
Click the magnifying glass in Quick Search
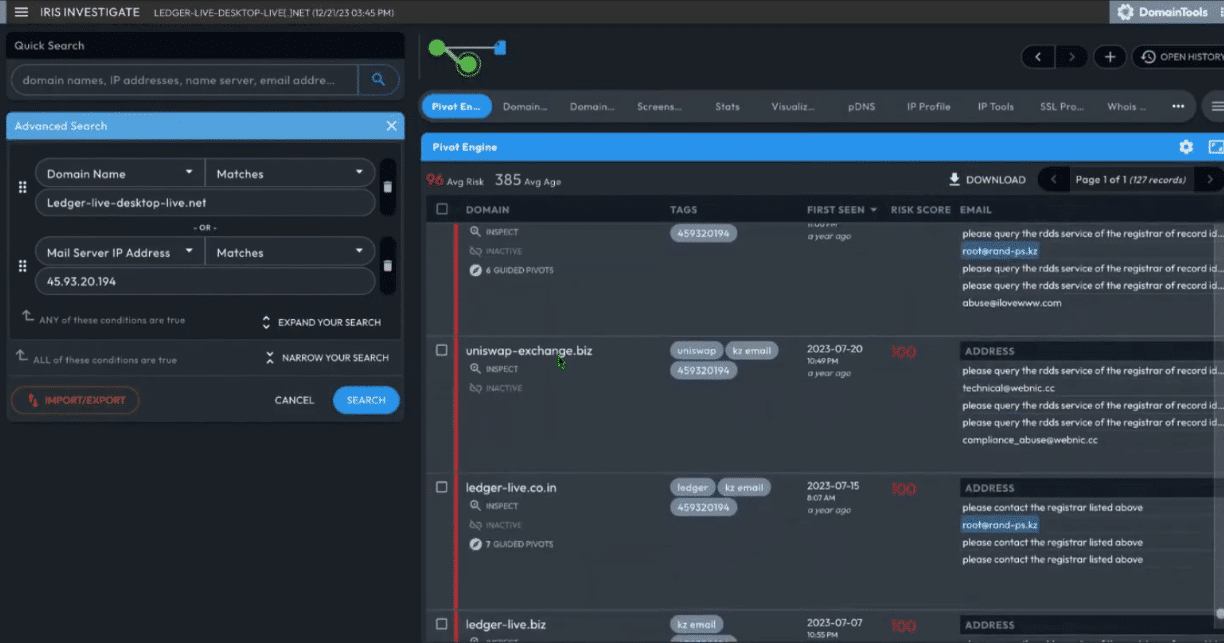[378, 79]
